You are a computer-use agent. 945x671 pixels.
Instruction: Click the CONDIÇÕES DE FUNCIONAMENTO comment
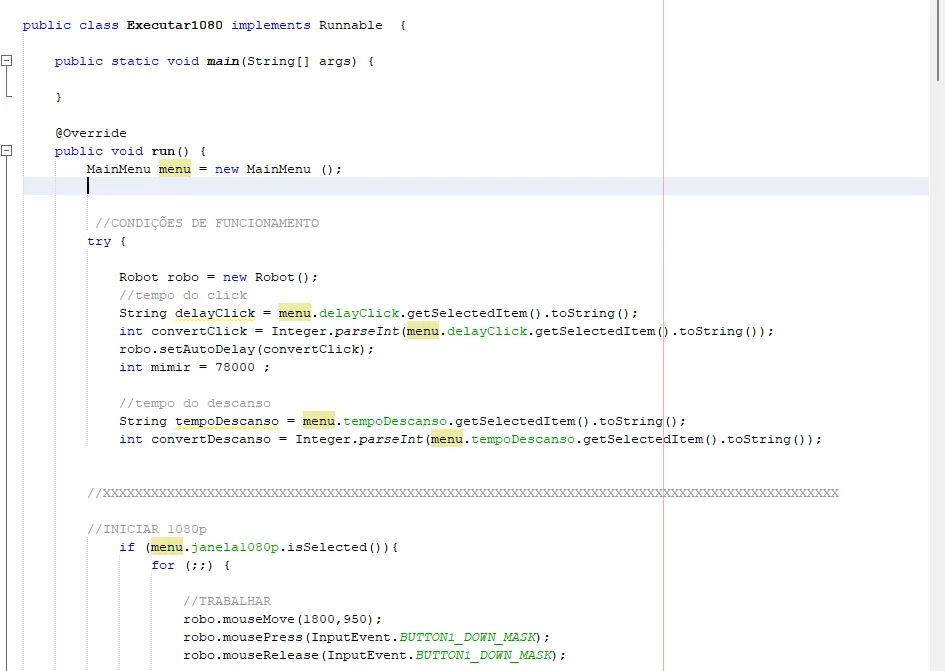[207, 223]
